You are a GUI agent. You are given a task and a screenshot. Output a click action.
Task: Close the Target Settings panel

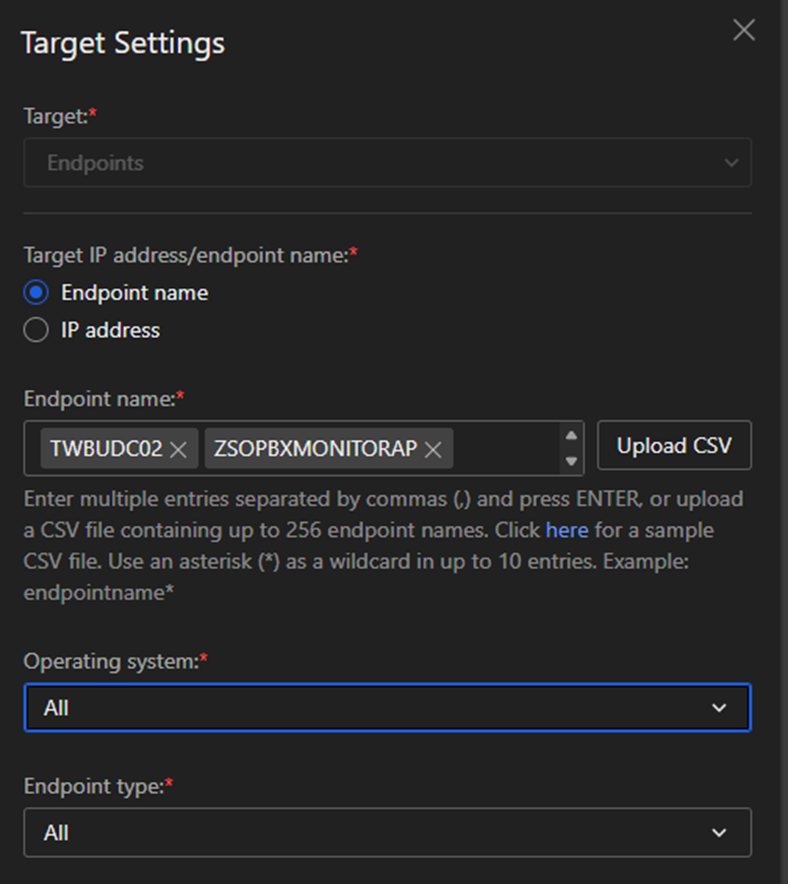(x=744, y=31)
